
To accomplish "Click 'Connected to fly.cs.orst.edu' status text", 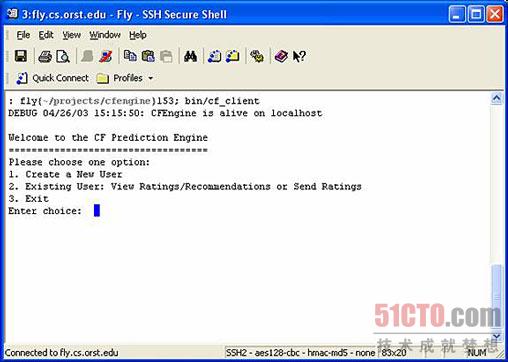I will pos(62,353).
